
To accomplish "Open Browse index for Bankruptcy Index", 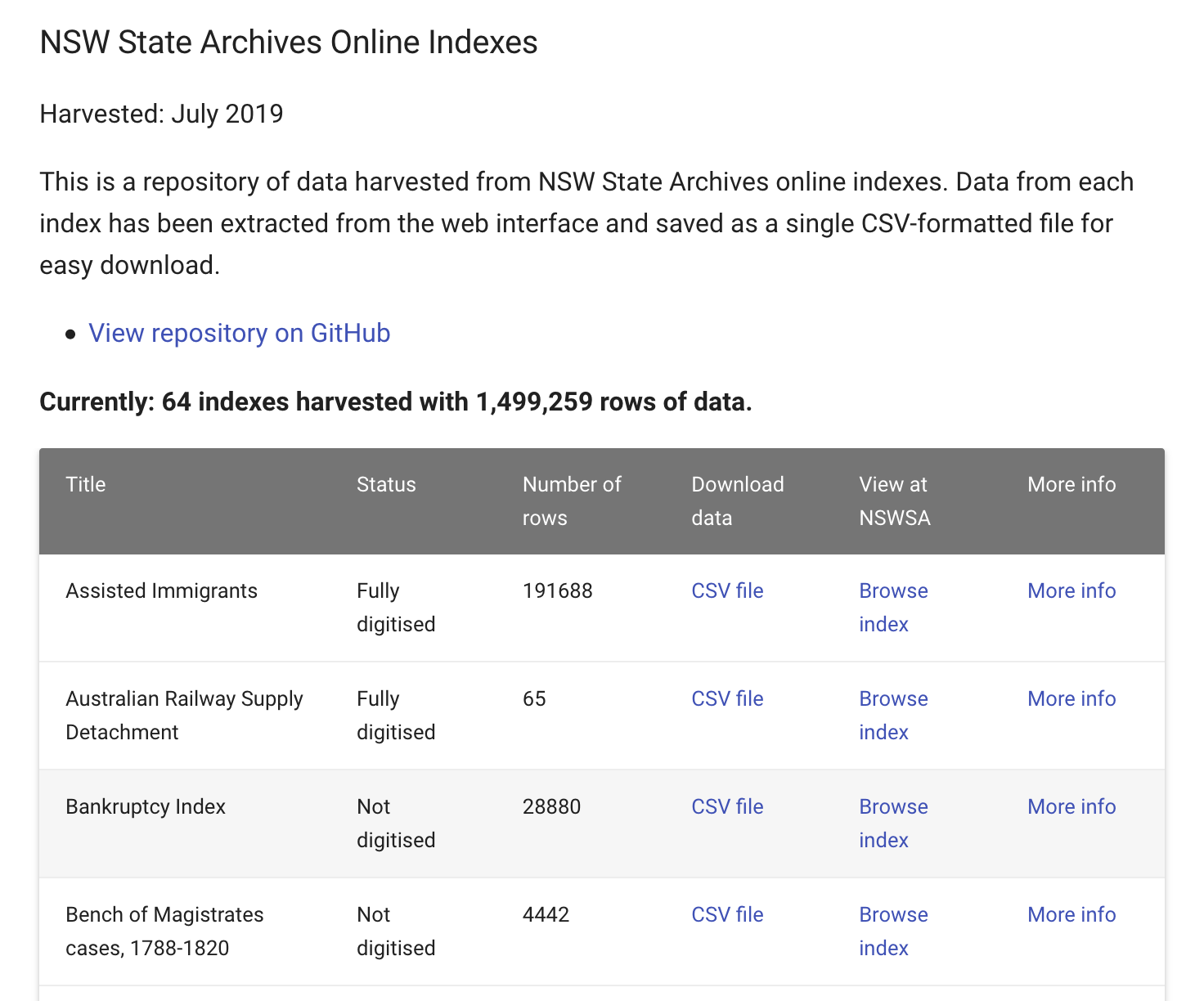I will click(x=893, y=824).
